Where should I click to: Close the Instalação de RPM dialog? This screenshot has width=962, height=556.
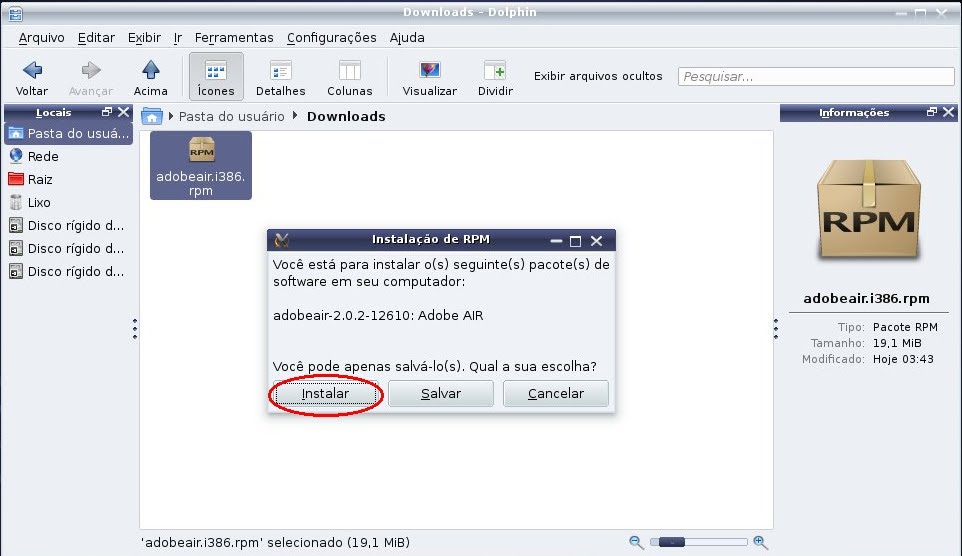click(x=596, y=241)
